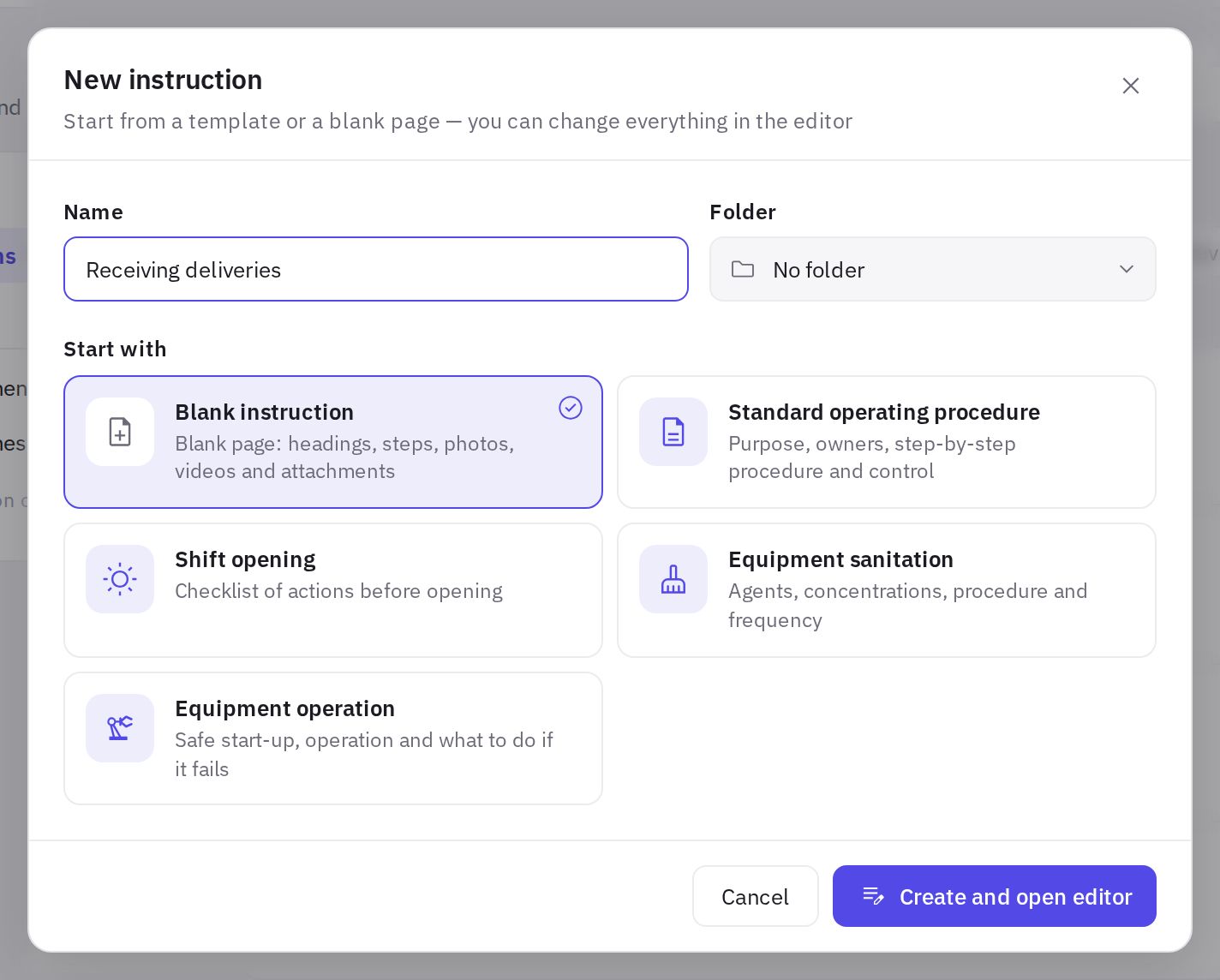Choose the Standard operating procedure template

[887, 442]
